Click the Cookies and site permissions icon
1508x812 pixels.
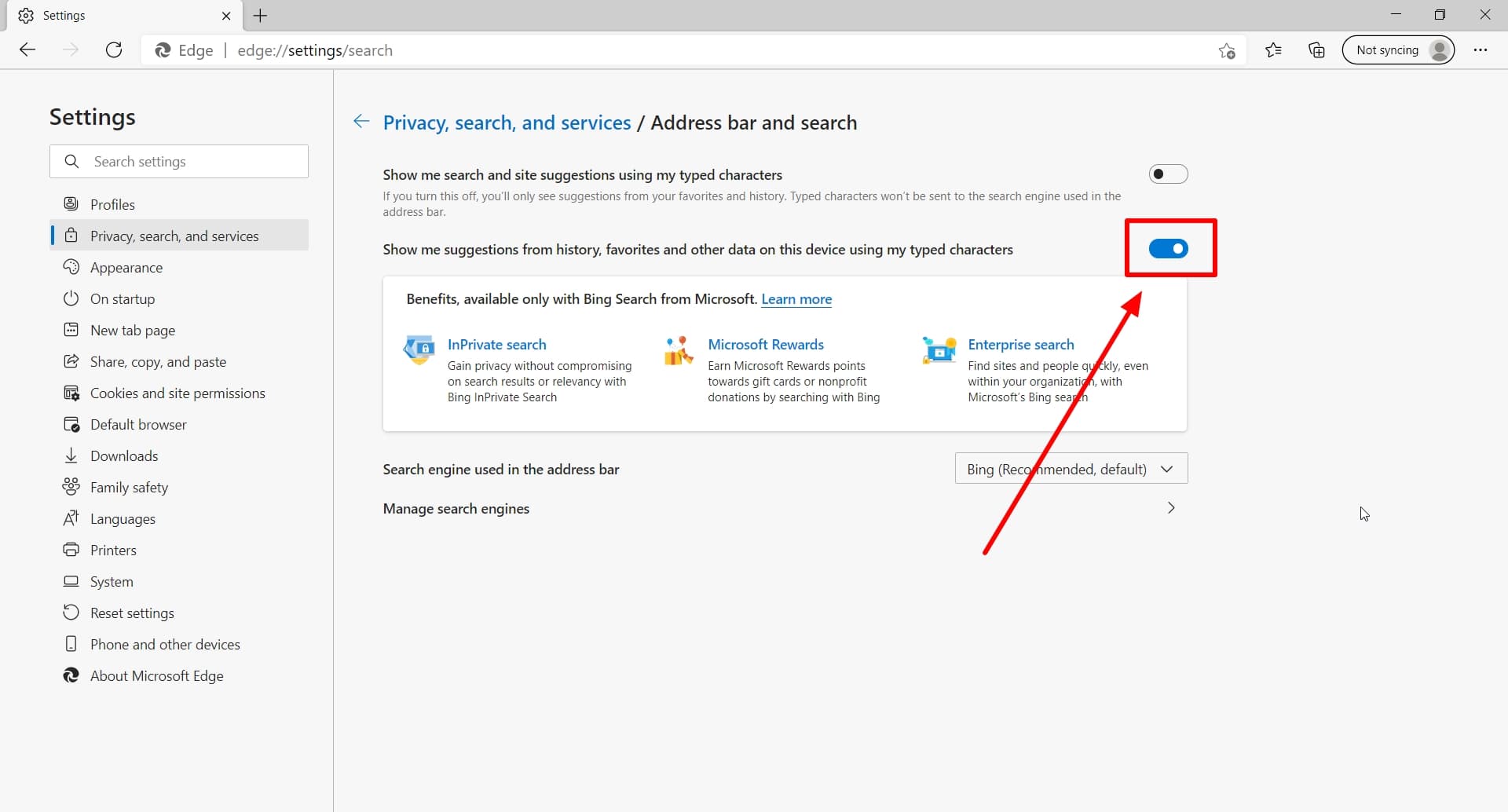click(x=71, y=393)
